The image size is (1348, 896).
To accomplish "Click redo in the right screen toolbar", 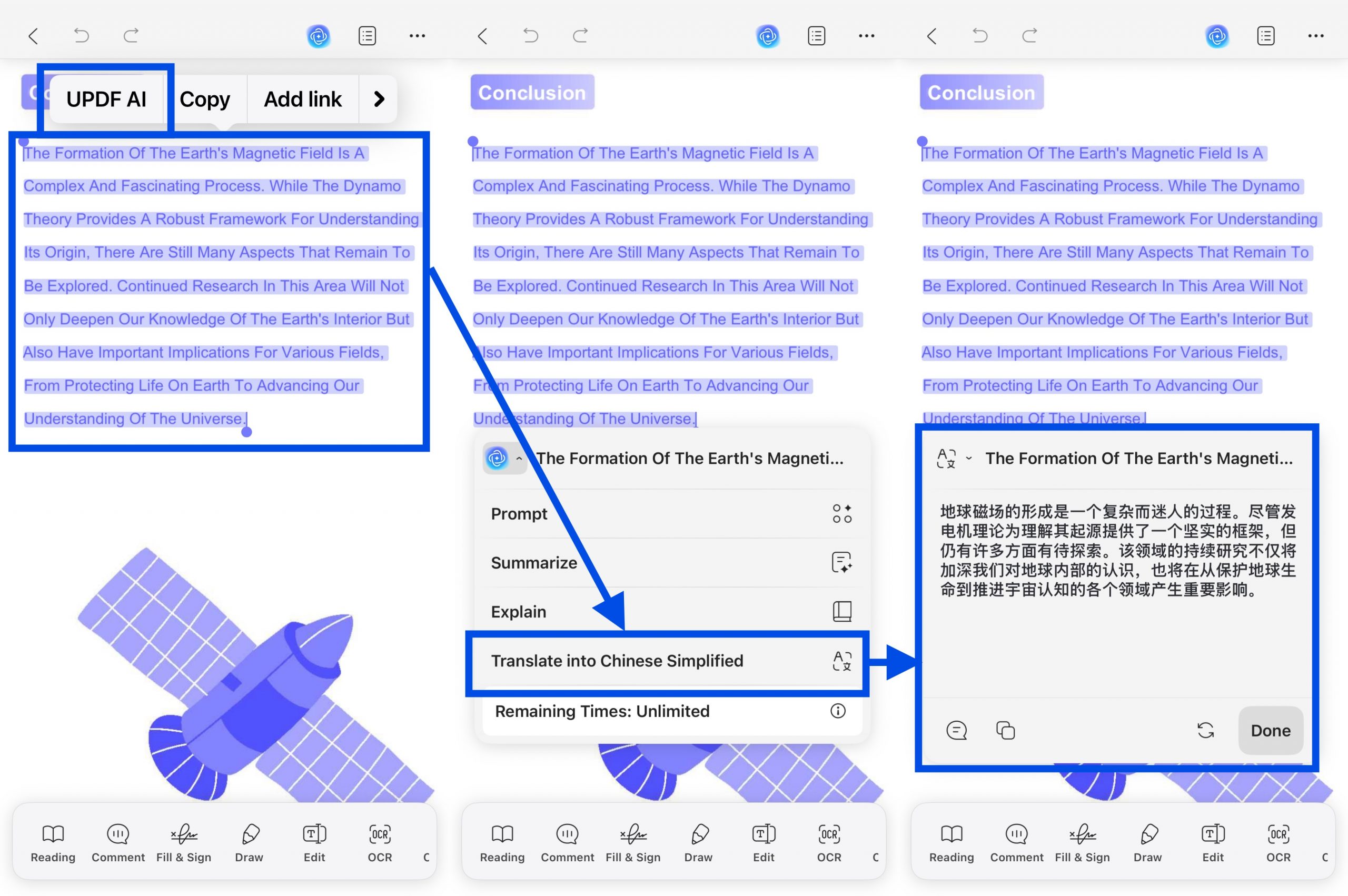I will pyautogui.click(x=1029, y=35).
